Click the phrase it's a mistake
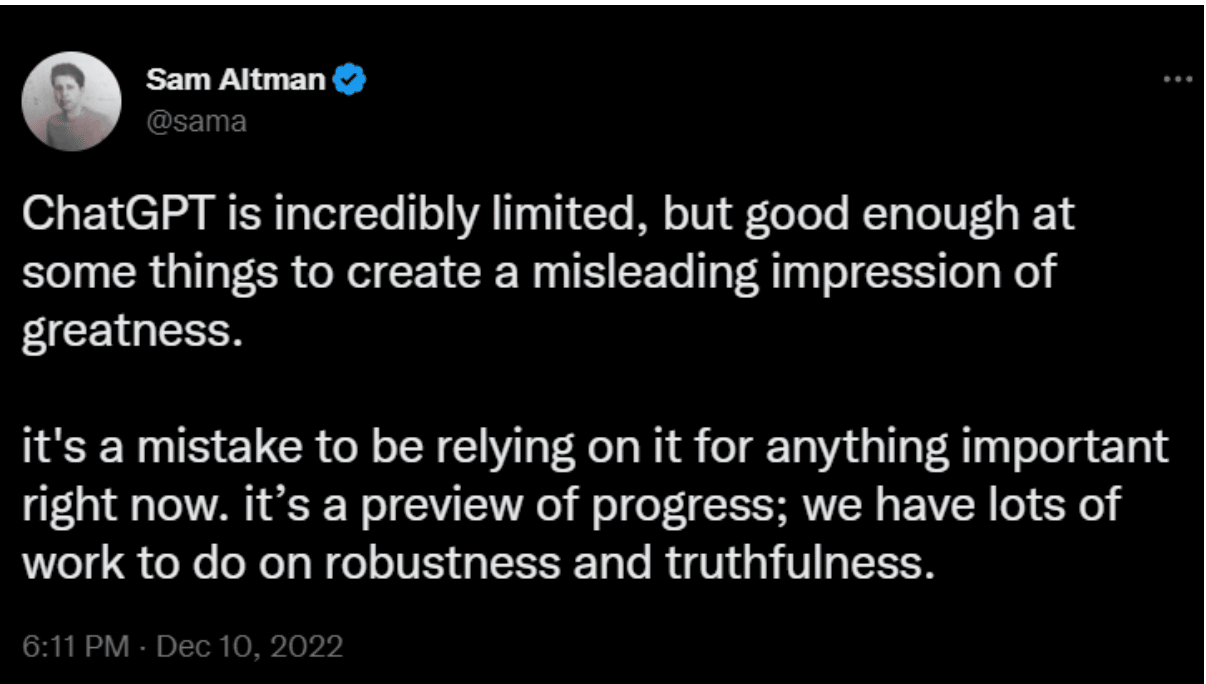Image resolution: width=1206 pixels, height=684 pixels. pos(164,446)
